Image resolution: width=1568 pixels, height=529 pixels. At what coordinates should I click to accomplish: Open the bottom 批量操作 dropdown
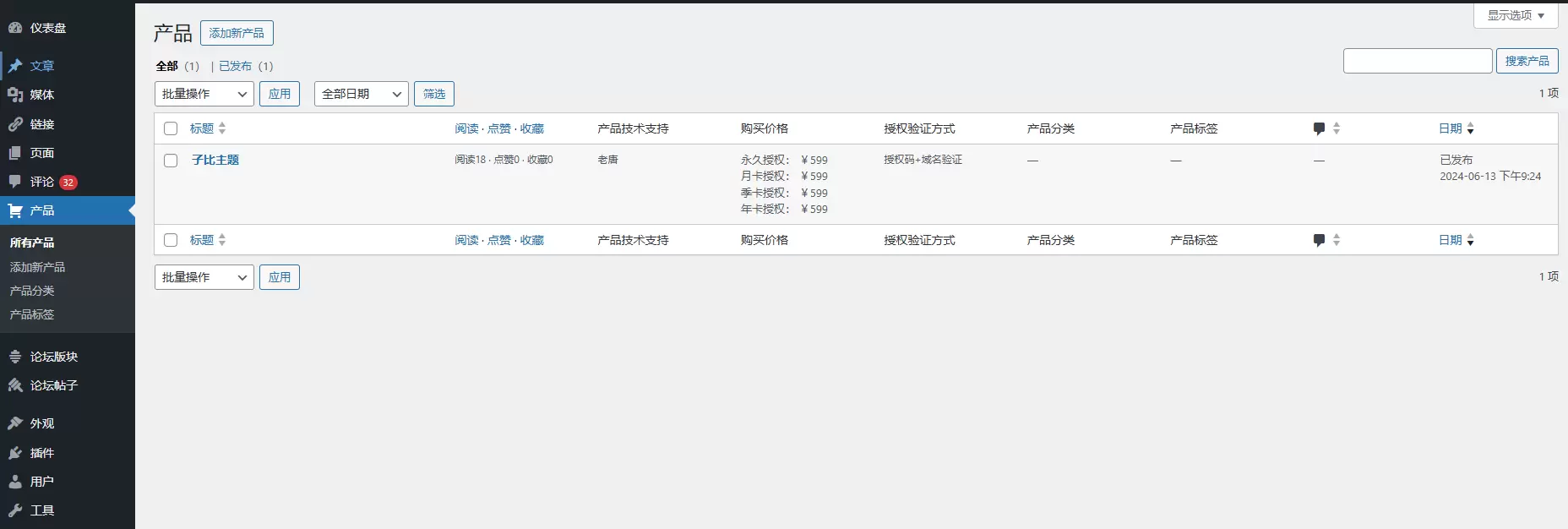pos(204,277)
